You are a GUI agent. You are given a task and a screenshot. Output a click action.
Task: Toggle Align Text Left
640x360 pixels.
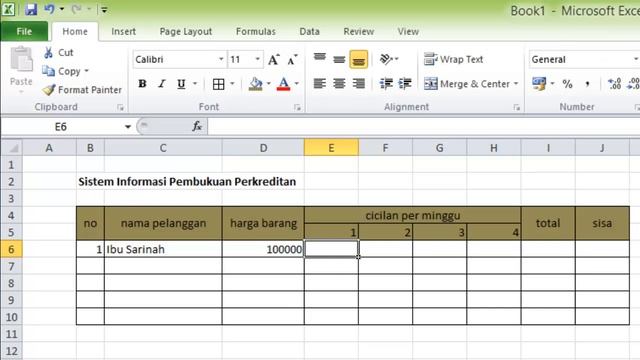pos(320,84)
